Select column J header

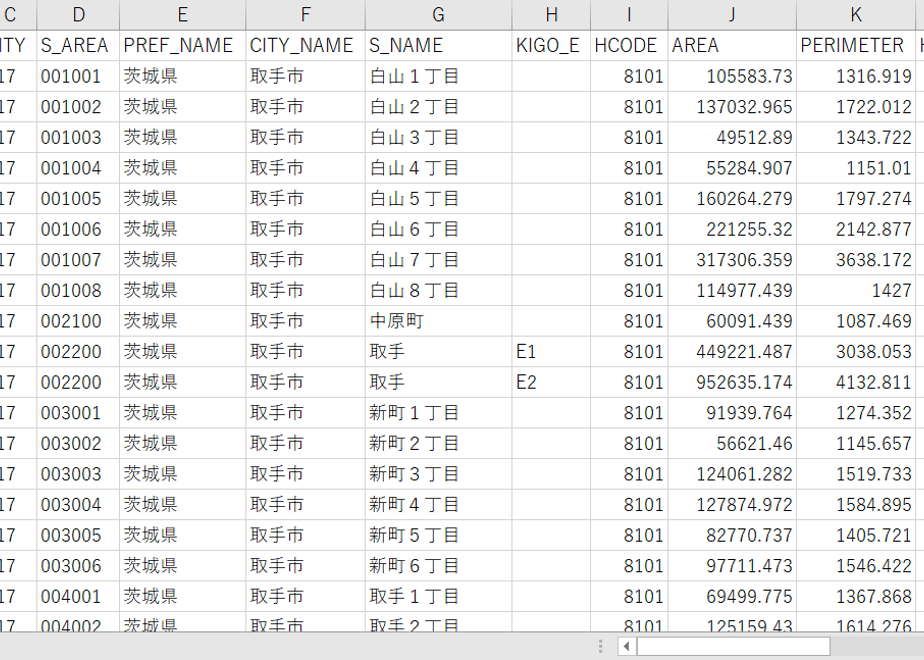pos(732,15)
